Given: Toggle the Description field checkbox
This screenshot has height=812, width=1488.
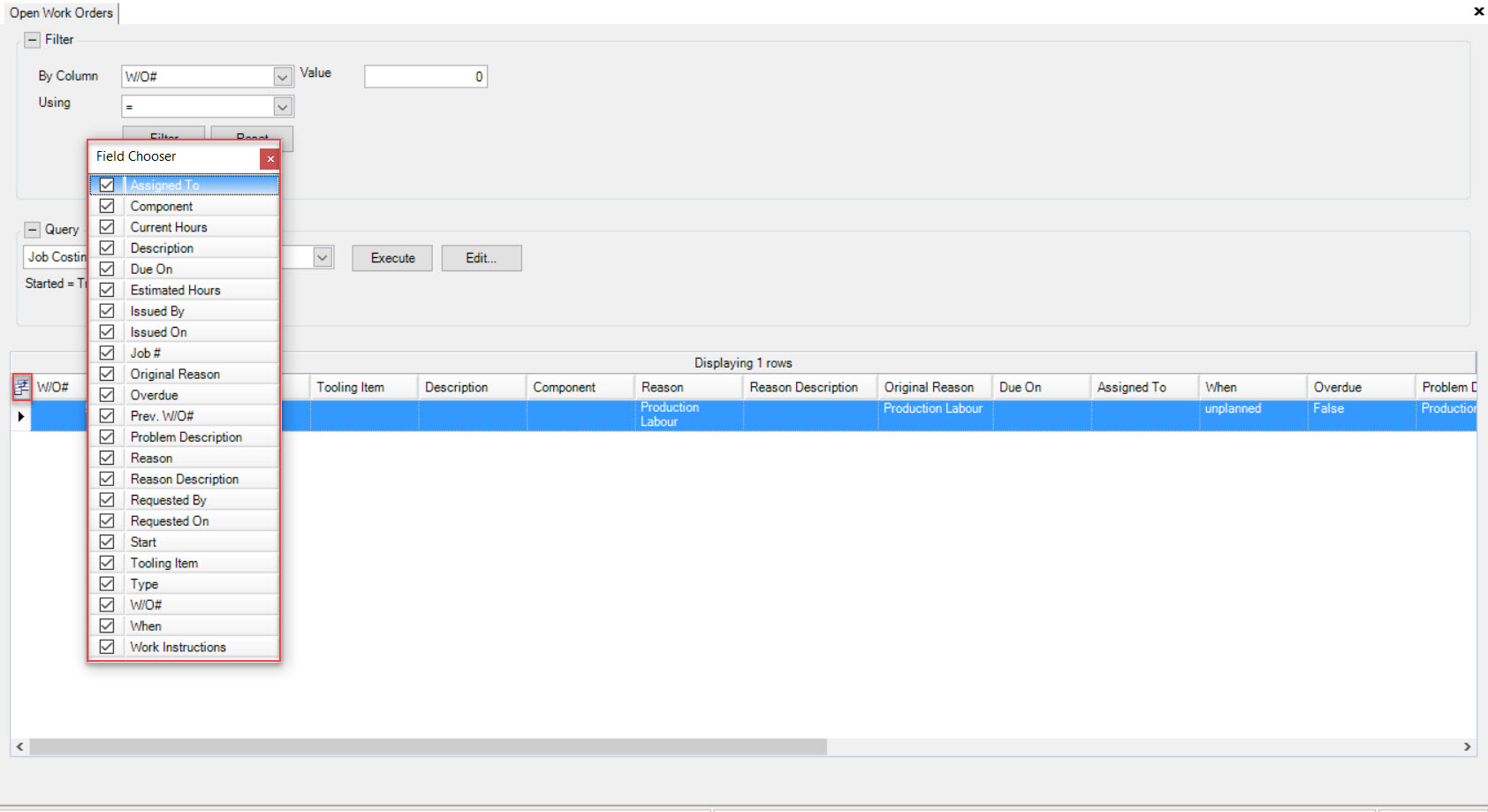Looking at the screenshot, I should tap(107, 247).
